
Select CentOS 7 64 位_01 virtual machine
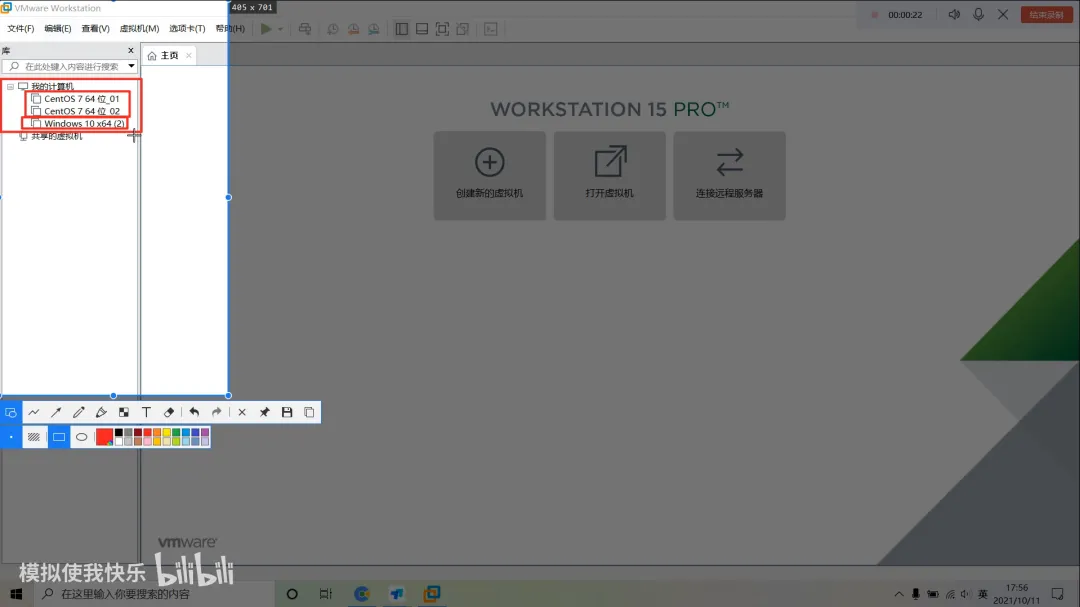tap(76, 99)
